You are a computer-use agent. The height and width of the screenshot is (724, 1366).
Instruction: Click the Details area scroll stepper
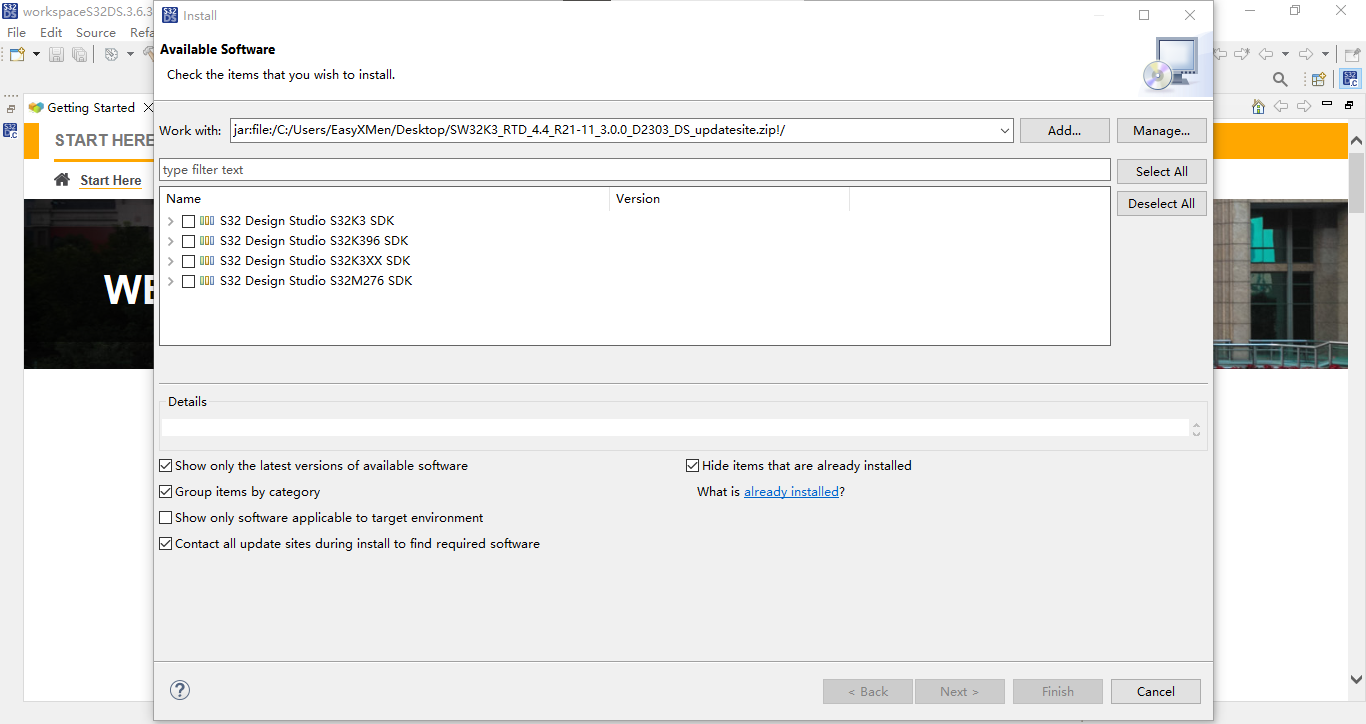tap(1197, 428)
